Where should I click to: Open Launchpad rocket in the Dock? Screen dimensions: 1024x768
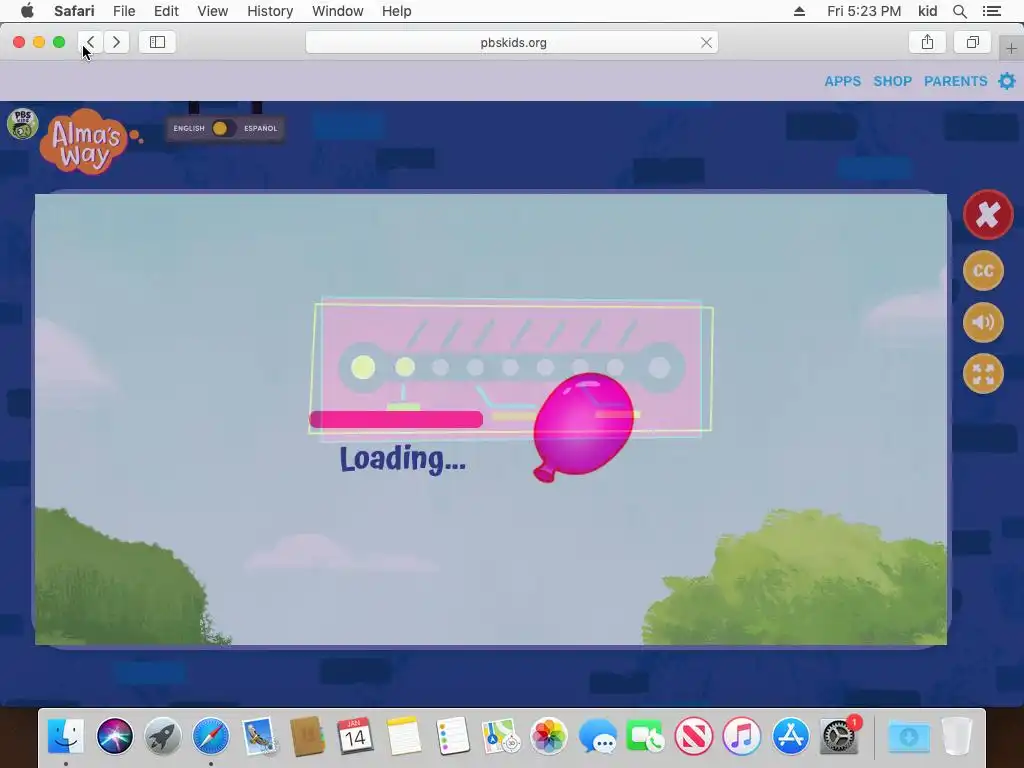click(x=163, y=736)
